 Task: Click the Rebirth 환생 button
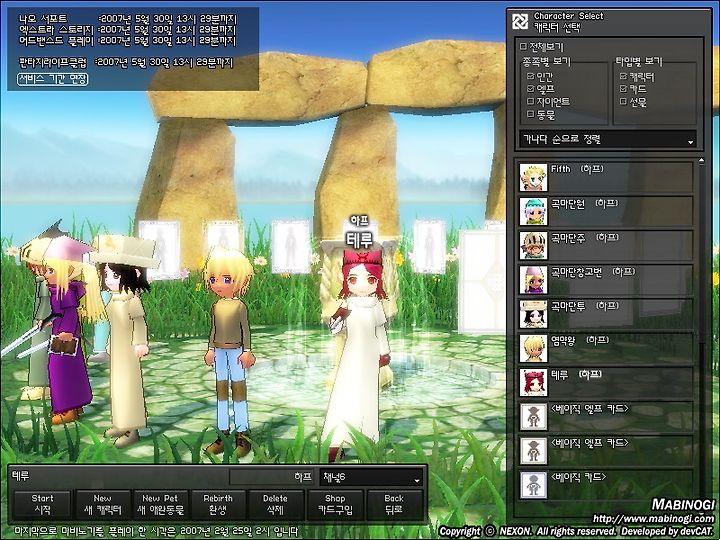[218, 504]
